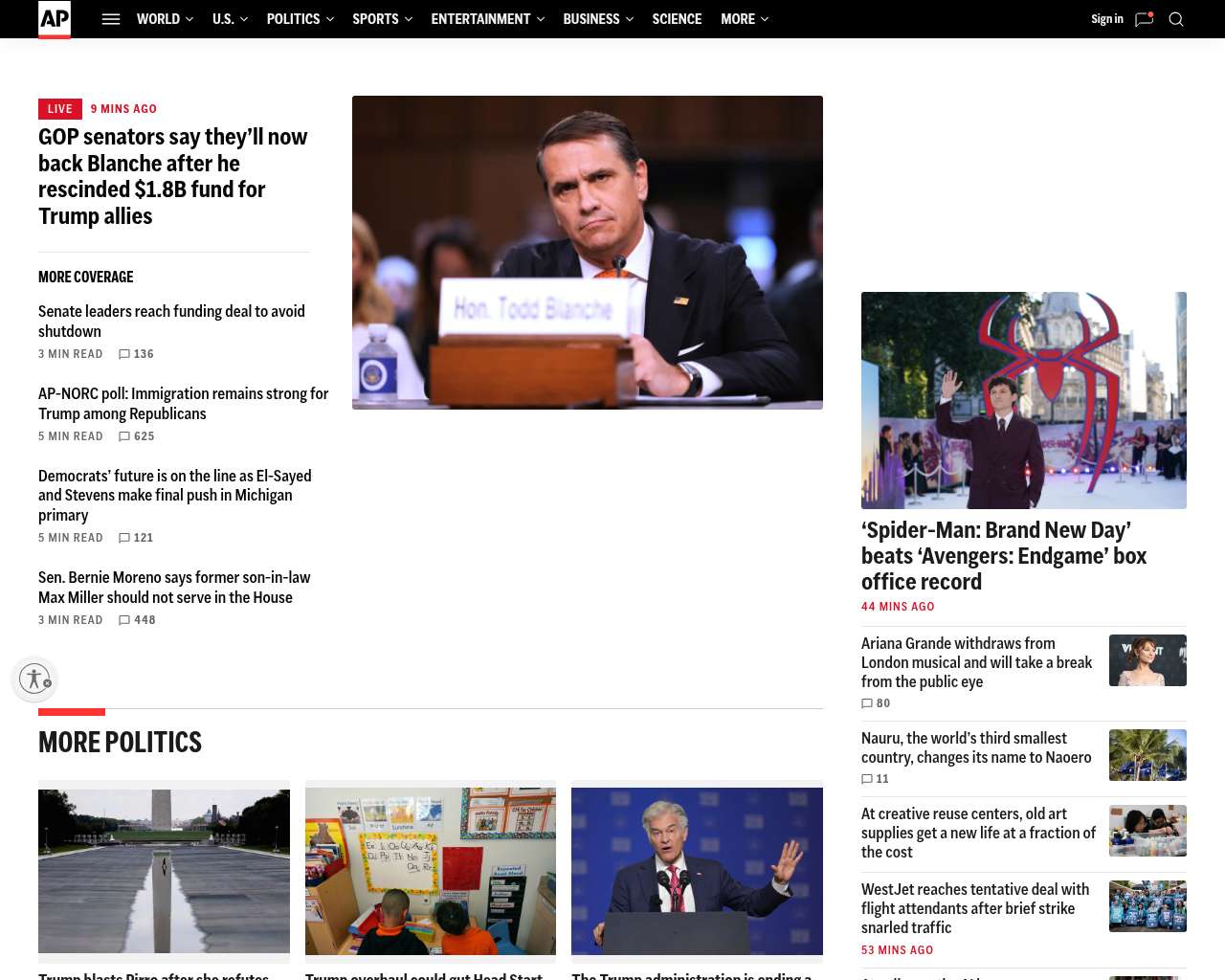The image size is (1225, 980).
Task: Open comments for Ariana Grande story
Action: coord(876,703)
